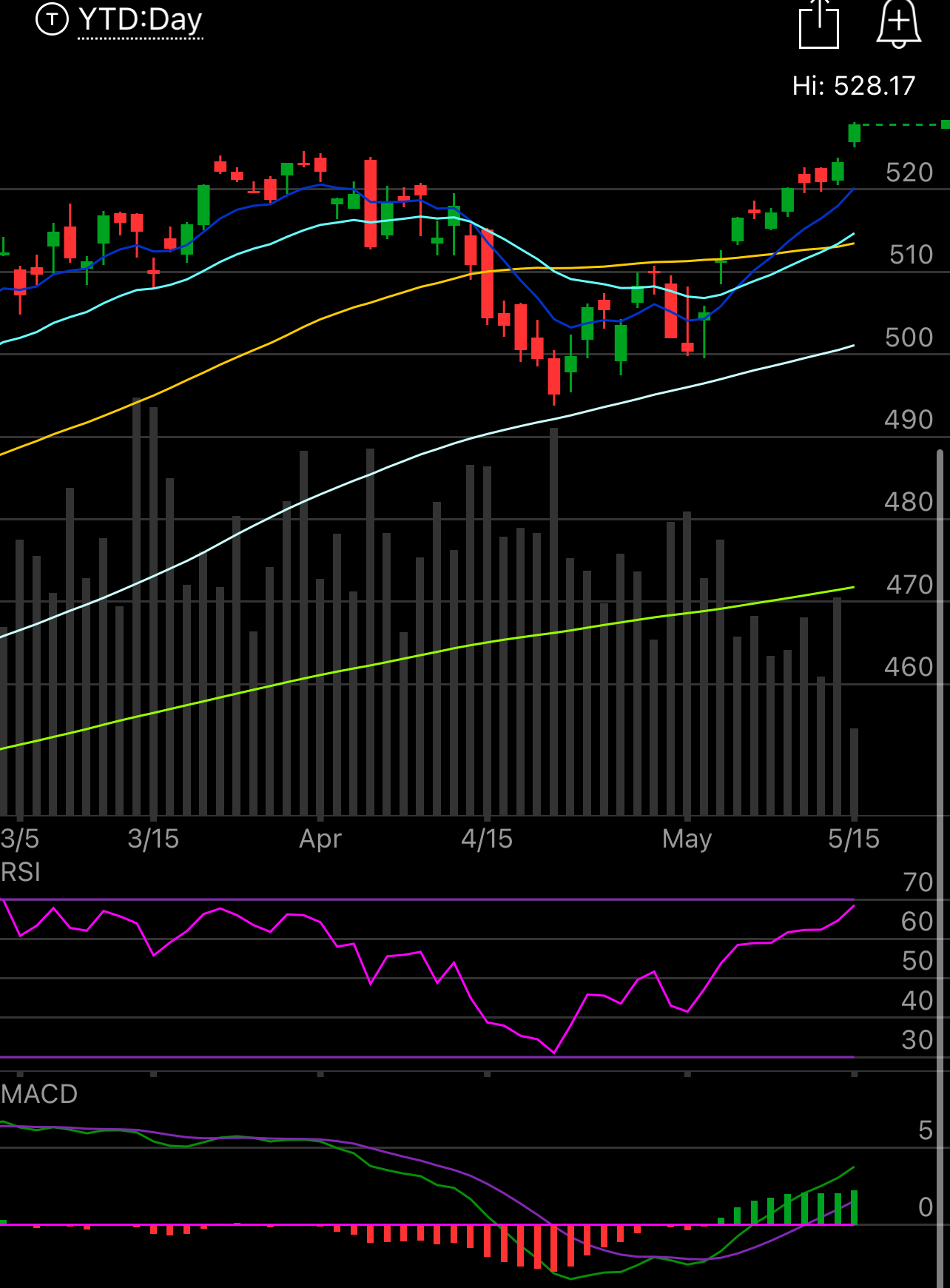The image size is (950, 1288).
Task: Tap the 460 price axis label
Action: (909, 667)
